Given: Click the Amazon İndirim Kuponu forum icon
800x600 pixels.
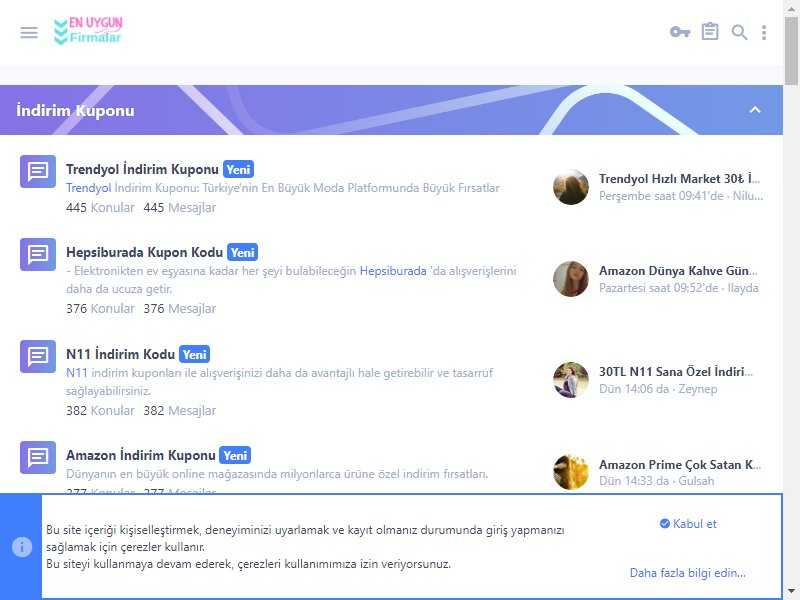Looking at the screenshot, I should tap(38, 457).
